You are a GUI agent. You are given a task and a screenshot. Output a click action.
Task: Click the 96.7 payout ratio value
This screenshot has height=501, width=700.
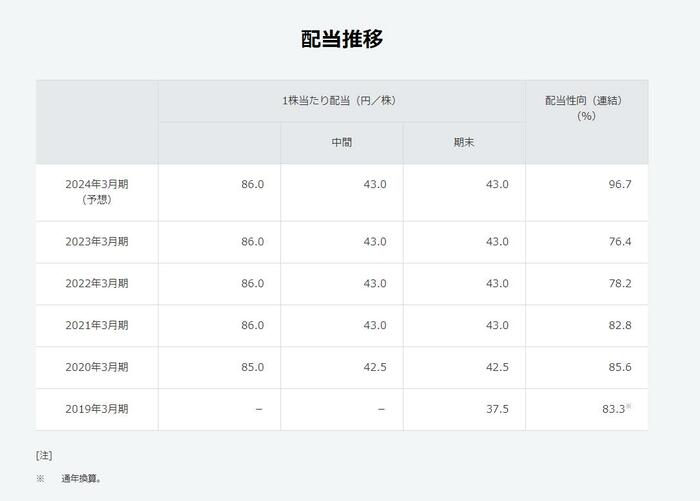(619, 185)
